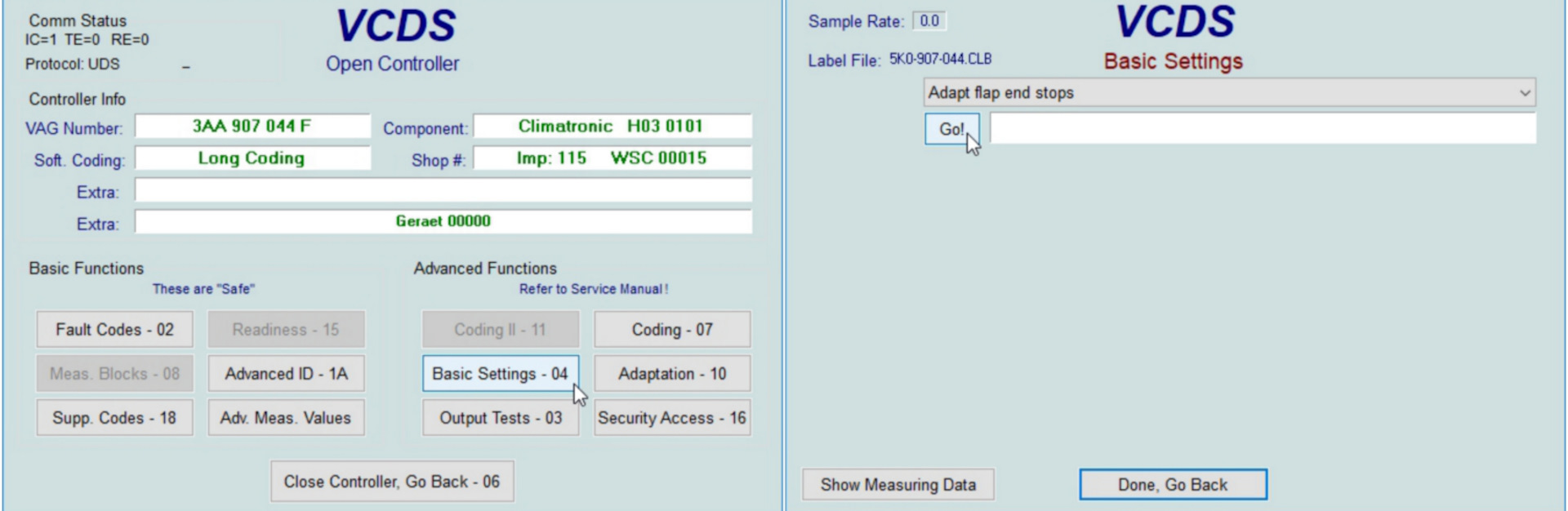
Task: Click the Sample Rate value 0.0
Action: point(929,21)
